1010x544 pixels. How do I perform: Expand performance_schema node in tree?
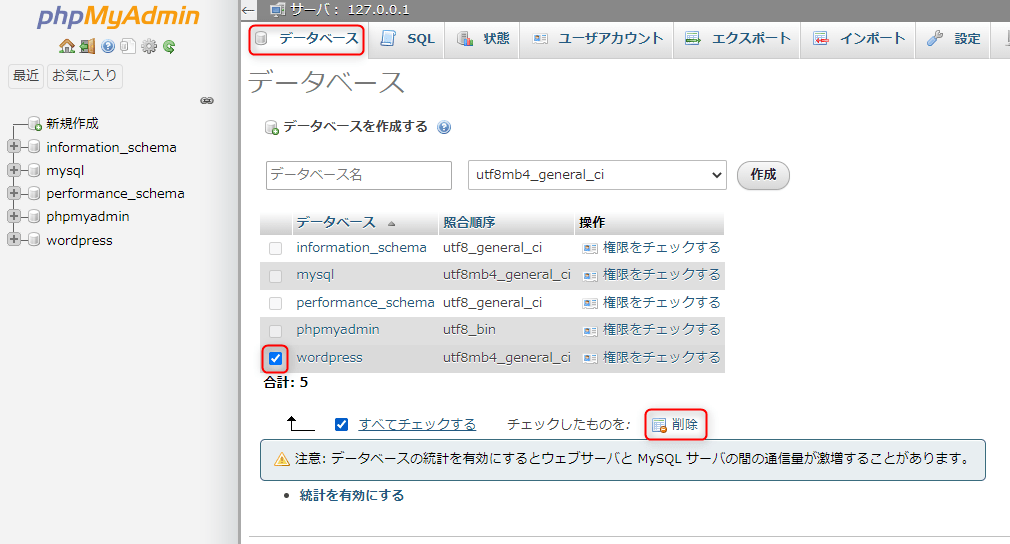(14, 193)
